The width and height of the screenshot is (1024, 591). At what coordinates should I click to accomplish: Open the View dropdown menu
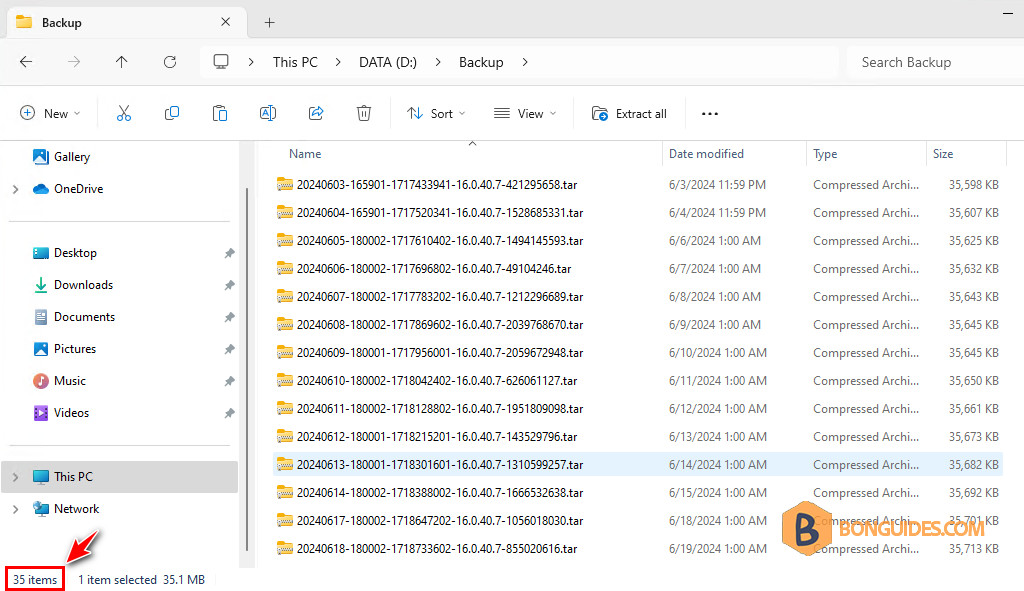point(525,114)
